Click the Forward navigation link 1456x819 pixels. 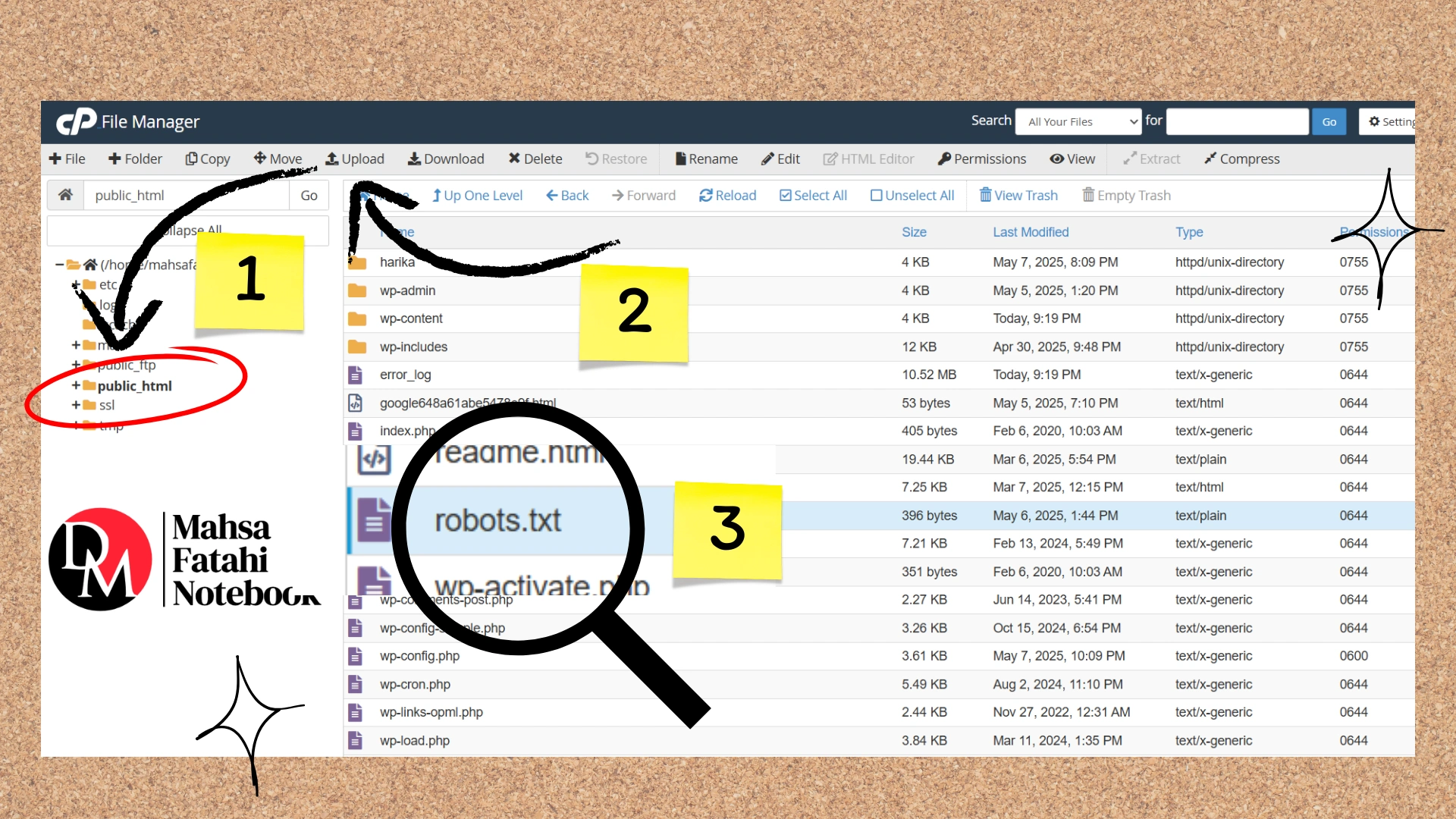(x=643, y=195)
